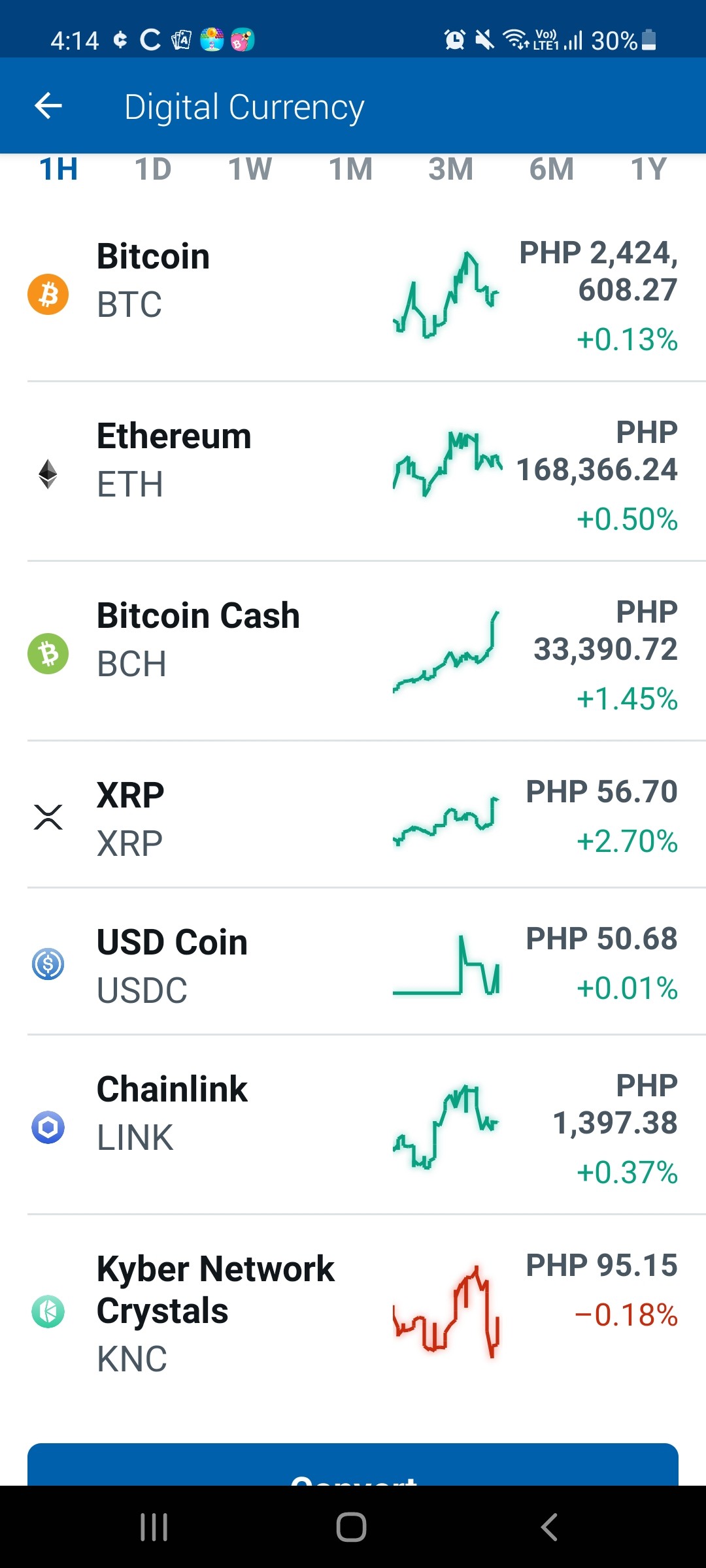Tap the back arrow in header
This screenshot has width=706, height=1568.
click(x=48, y=106)
